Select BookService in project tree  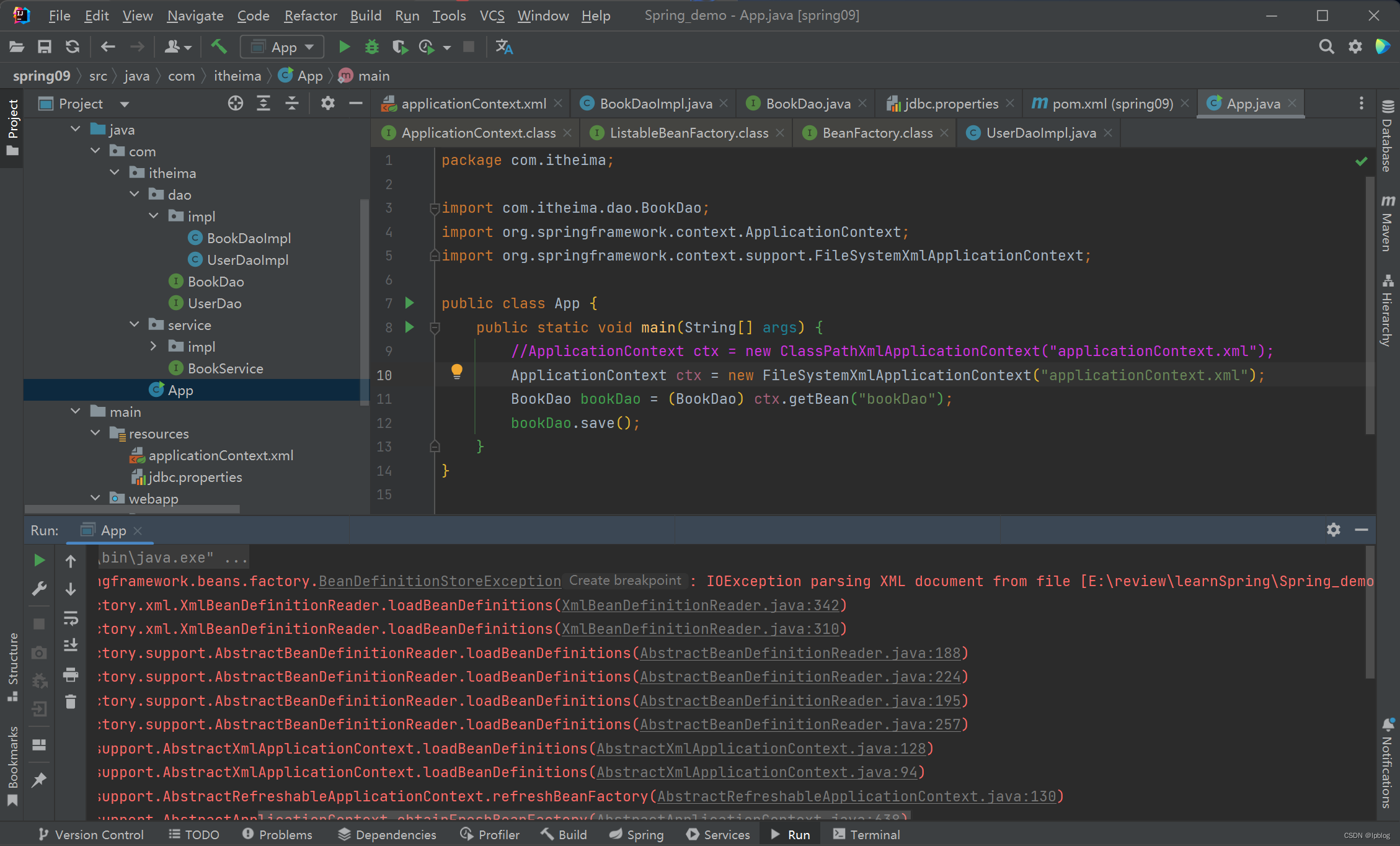click(225, 368)
